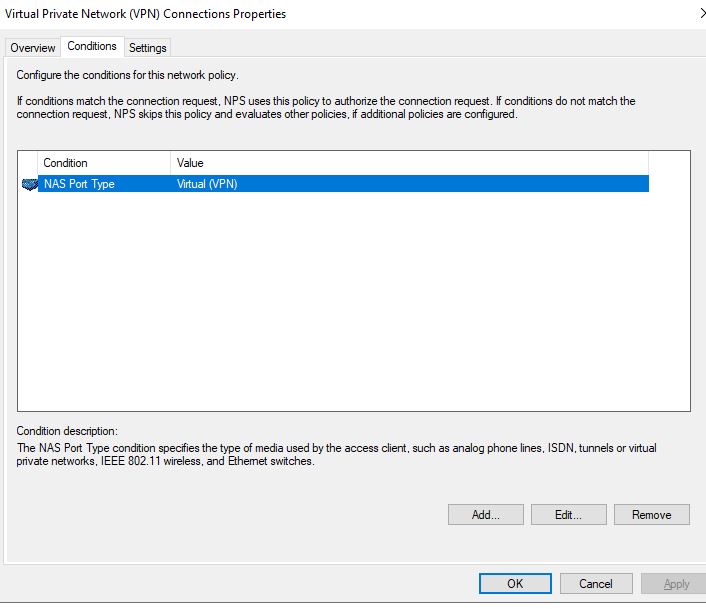Sort by the Value column header

pyautogui.click(x=410, y=163)
